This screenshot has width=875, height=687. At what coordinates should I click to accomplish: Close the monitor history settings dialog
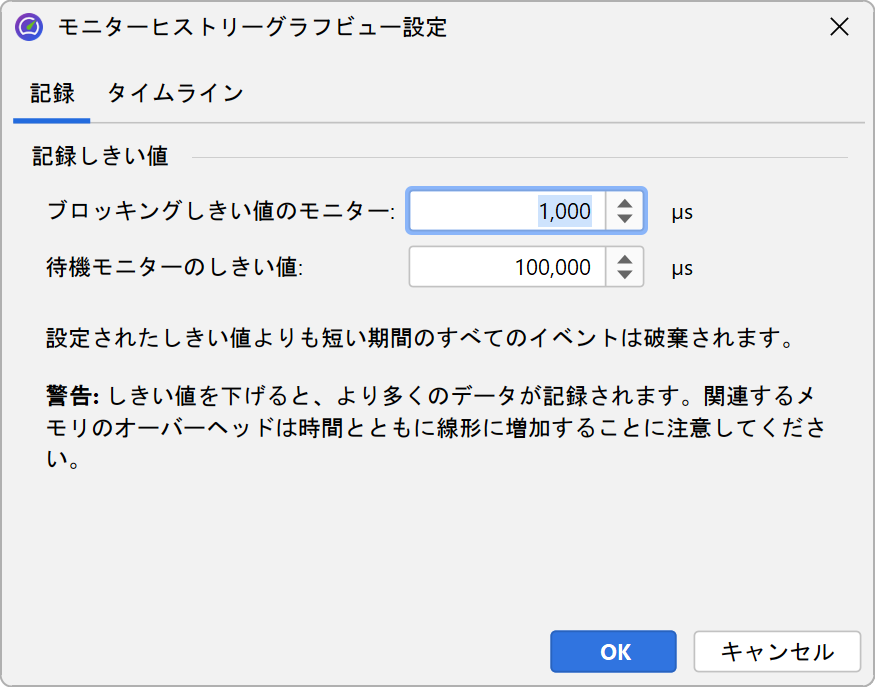(x=840, y=27)
